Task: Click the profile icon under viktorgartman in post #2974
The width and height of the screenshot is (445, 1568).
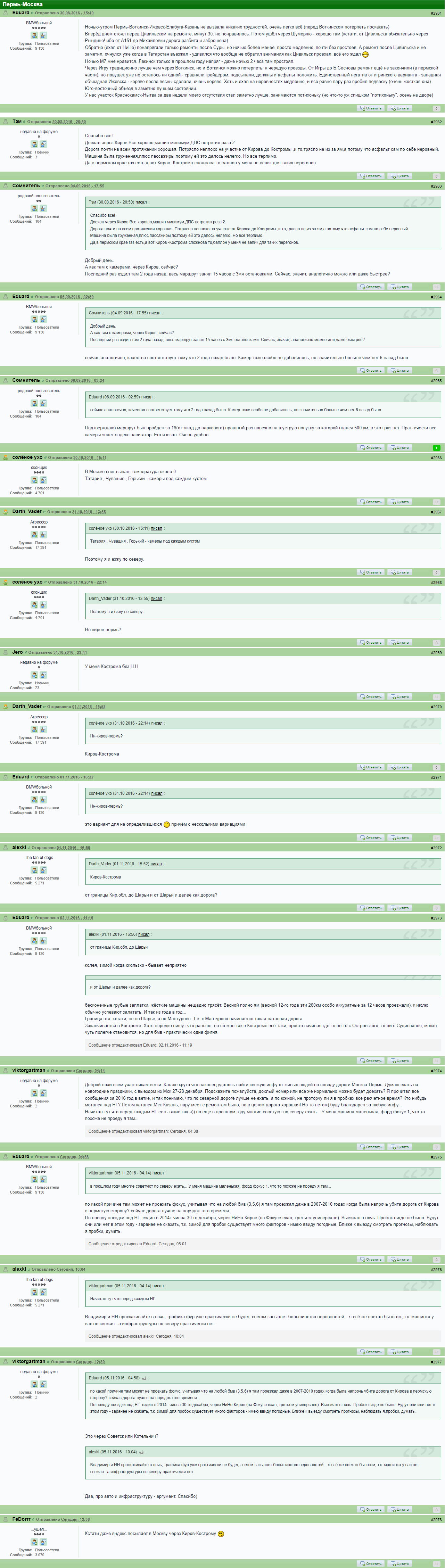Action: (x=35, y=1093)
